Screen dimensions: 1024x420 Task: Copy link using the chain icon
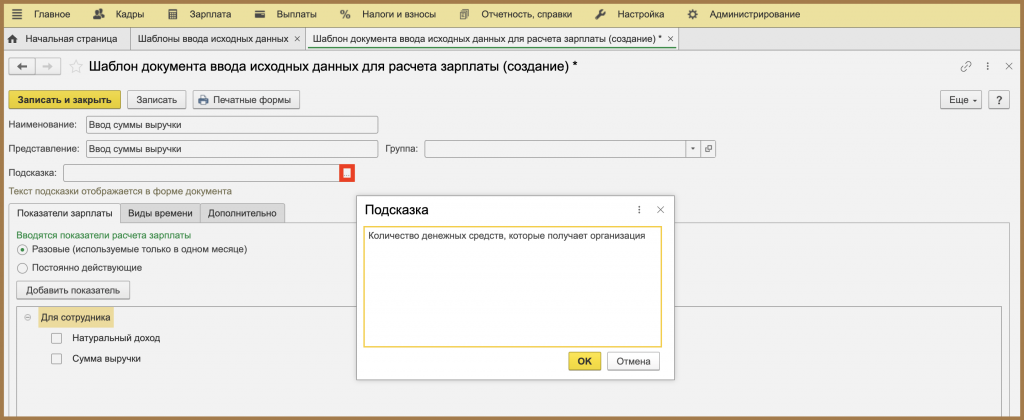[966, 66]
